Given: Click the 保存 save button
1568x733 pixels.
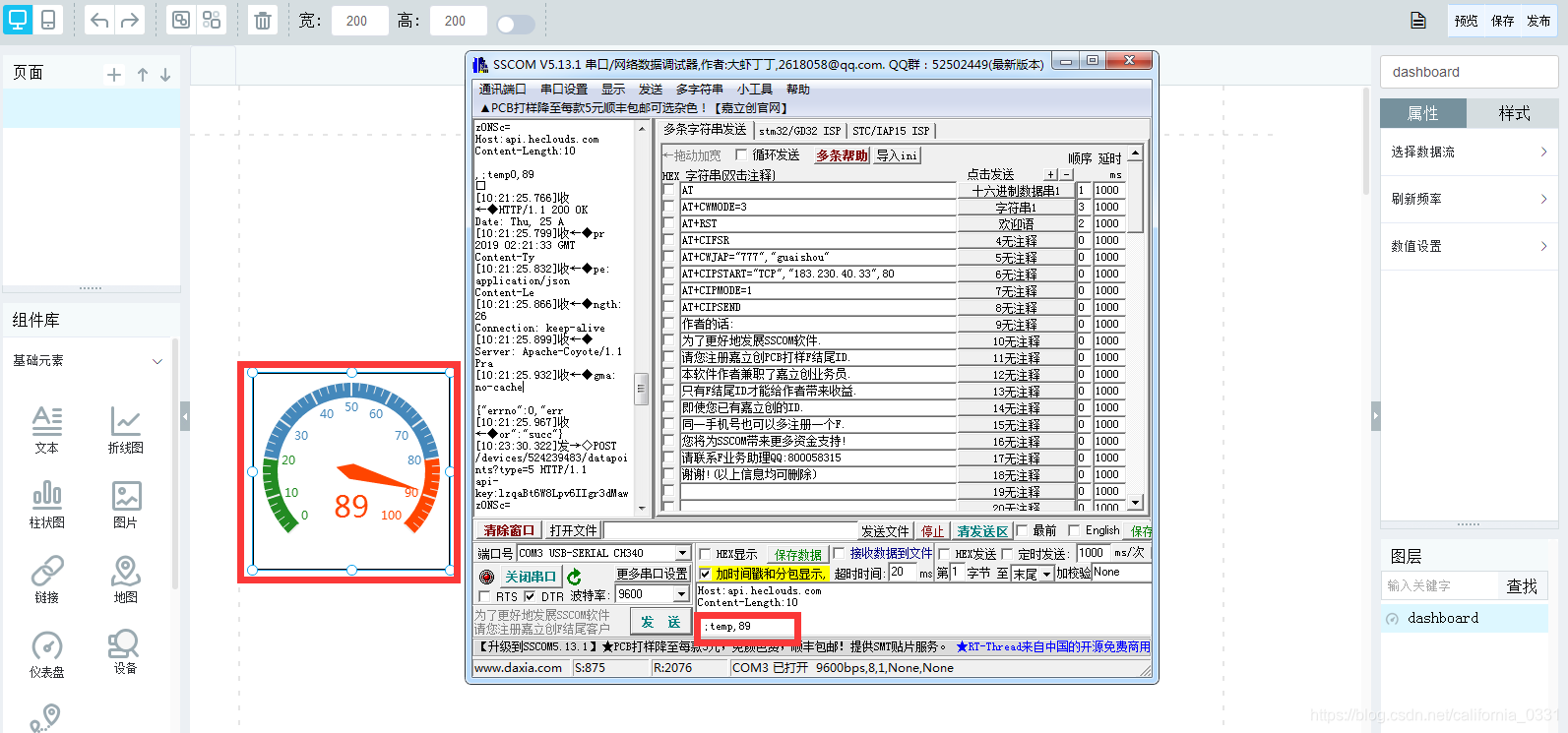Looking at the screenshot, I should (x=1502, y=21).
